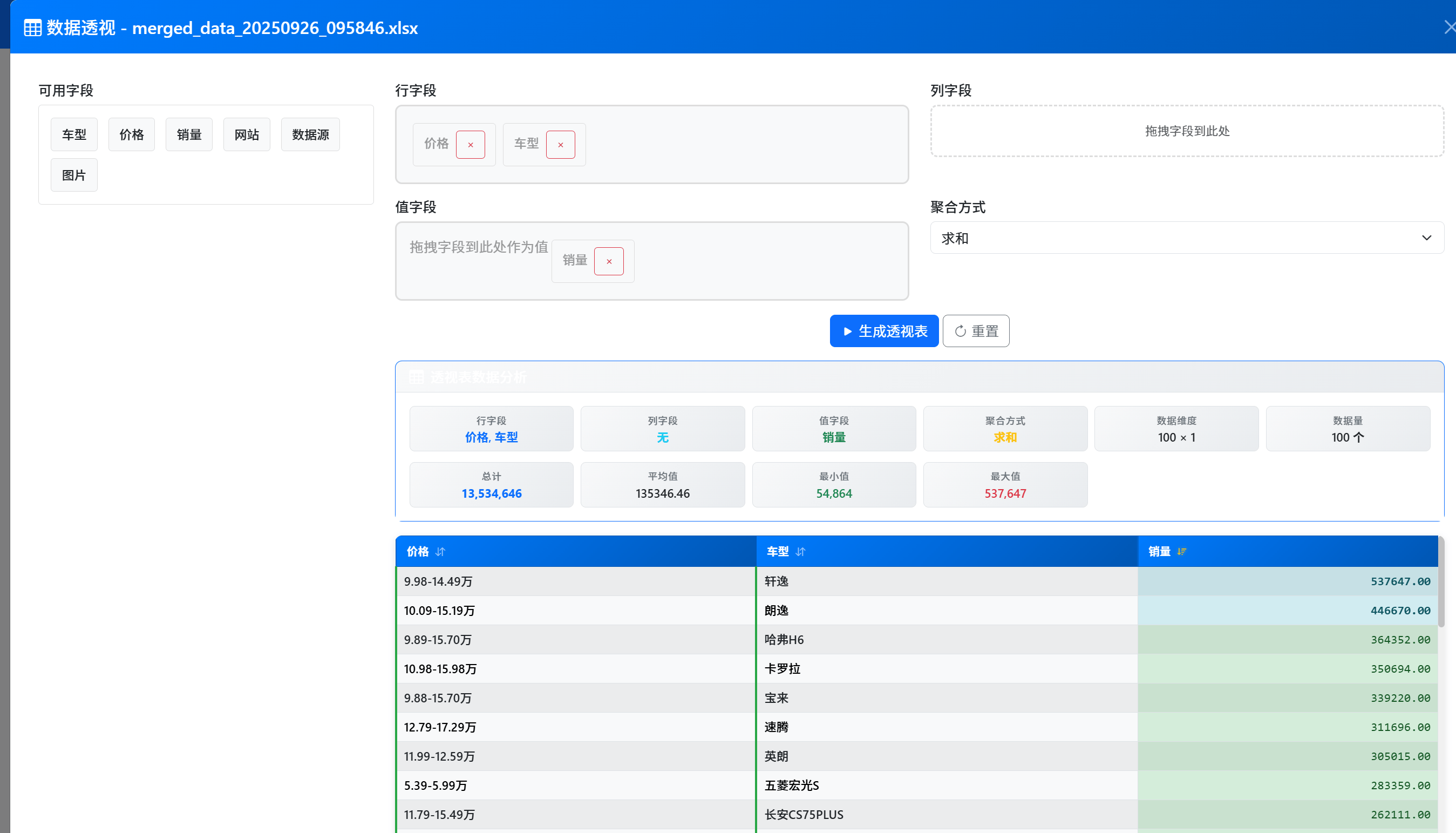Image resolution: width=1456 pixels, height=833 pixels.
Task: Click the 最大值 summary card
Action: tap(1004, 485)
